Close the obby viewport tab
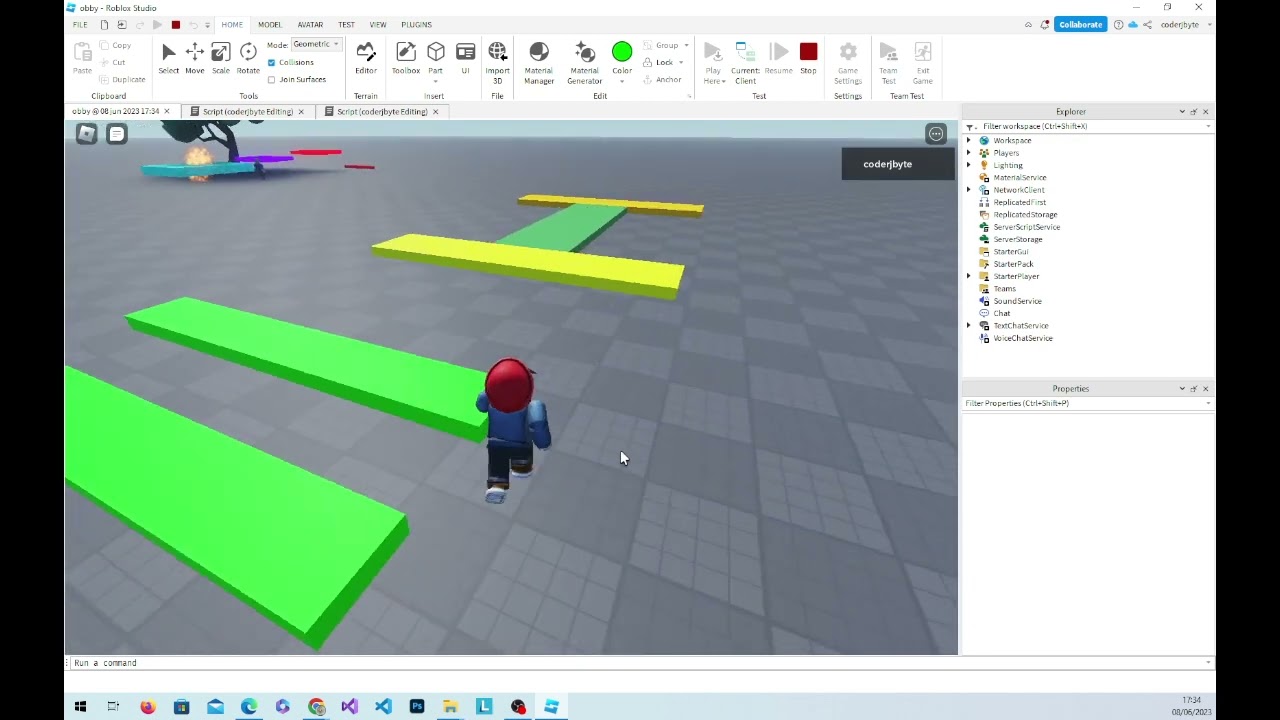The height and width of the screenshot is (720, 1280). coord(167,112)
